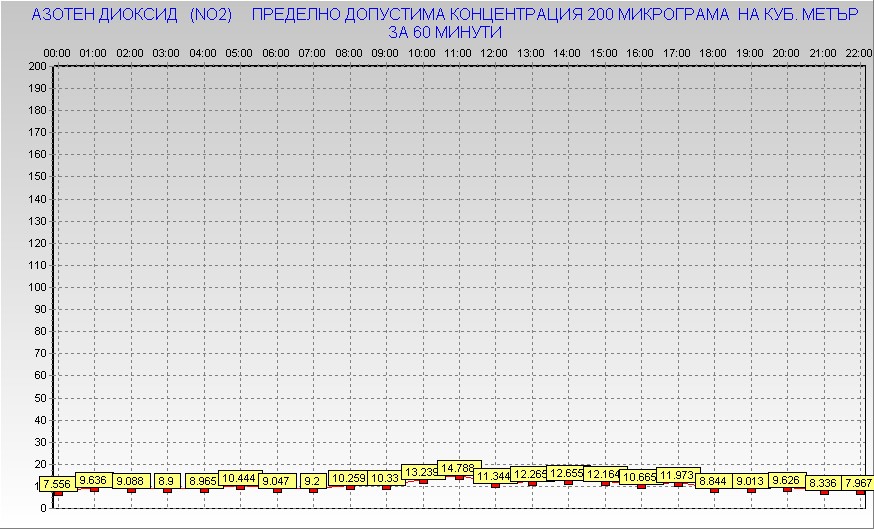
Task: Select the 11.973 data label
Action: (678, 475)
